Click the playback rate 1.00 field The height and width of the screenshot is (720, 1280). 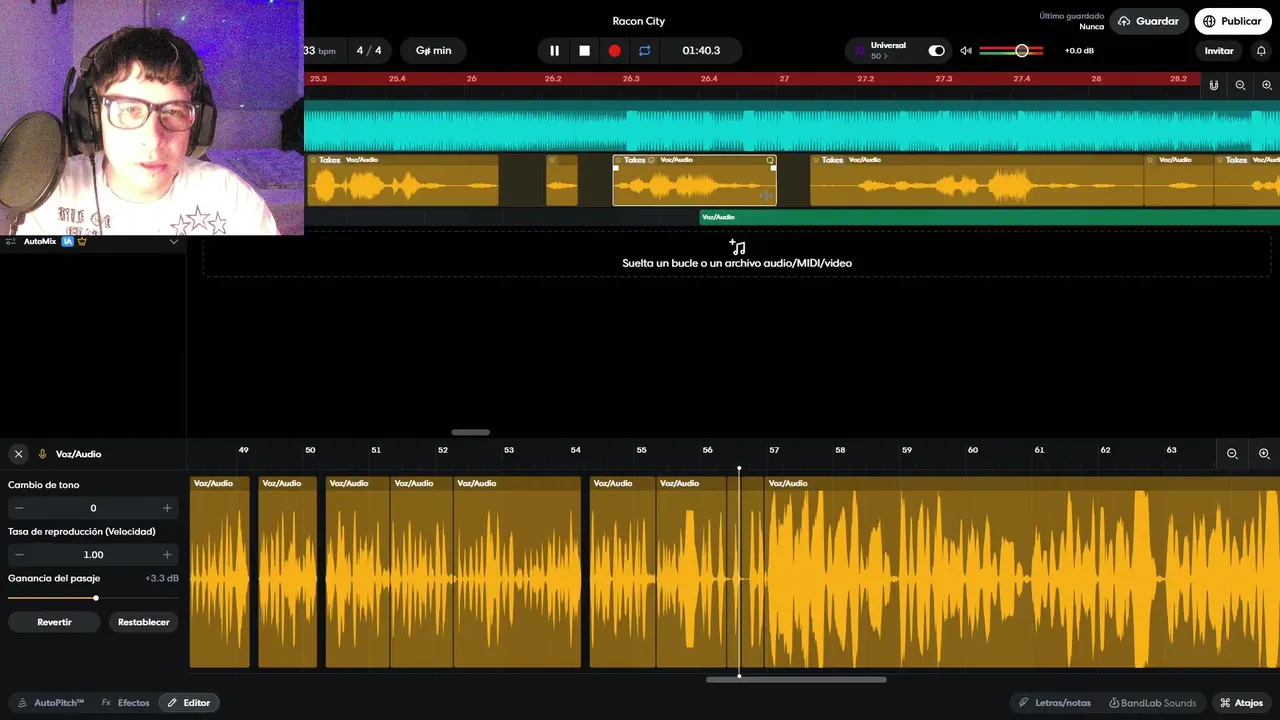click(x=93, y=554)
